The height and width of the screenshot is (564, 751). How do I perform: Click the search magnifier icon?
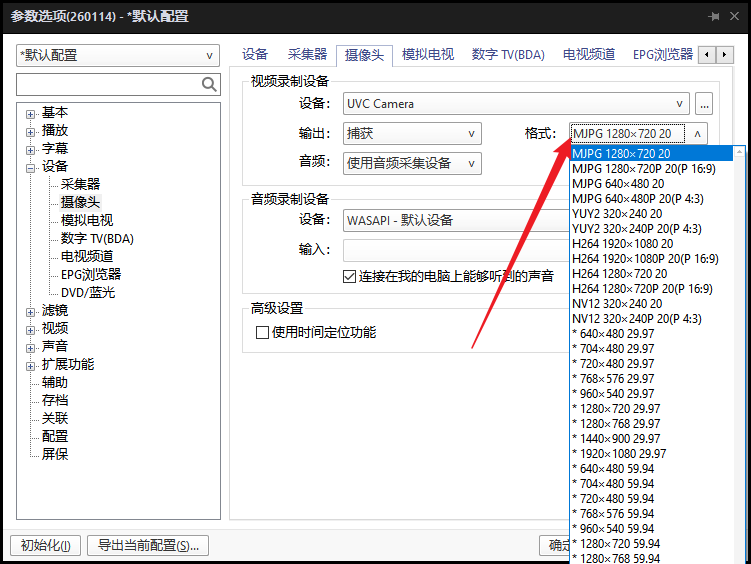click(x=209, y=85)
